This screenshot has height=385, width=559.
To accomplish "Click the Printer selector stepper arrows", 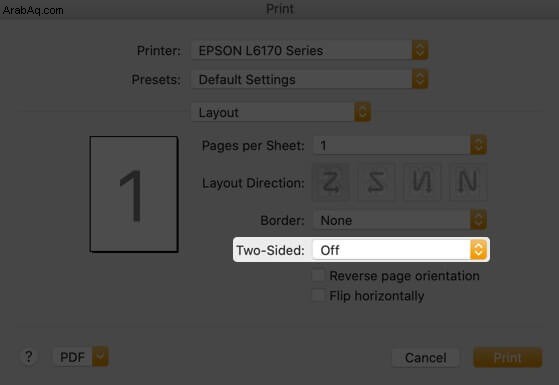I will click(x=420, y=50).
